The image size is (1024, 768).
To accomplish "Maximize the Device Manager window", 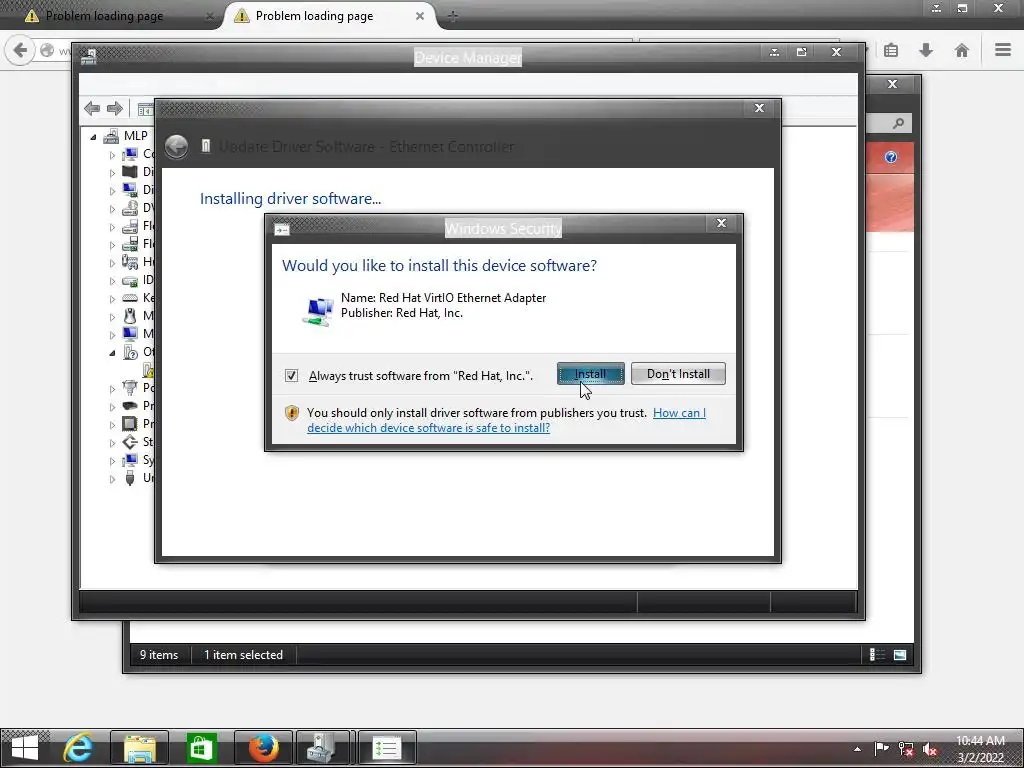I will (801, 52).
